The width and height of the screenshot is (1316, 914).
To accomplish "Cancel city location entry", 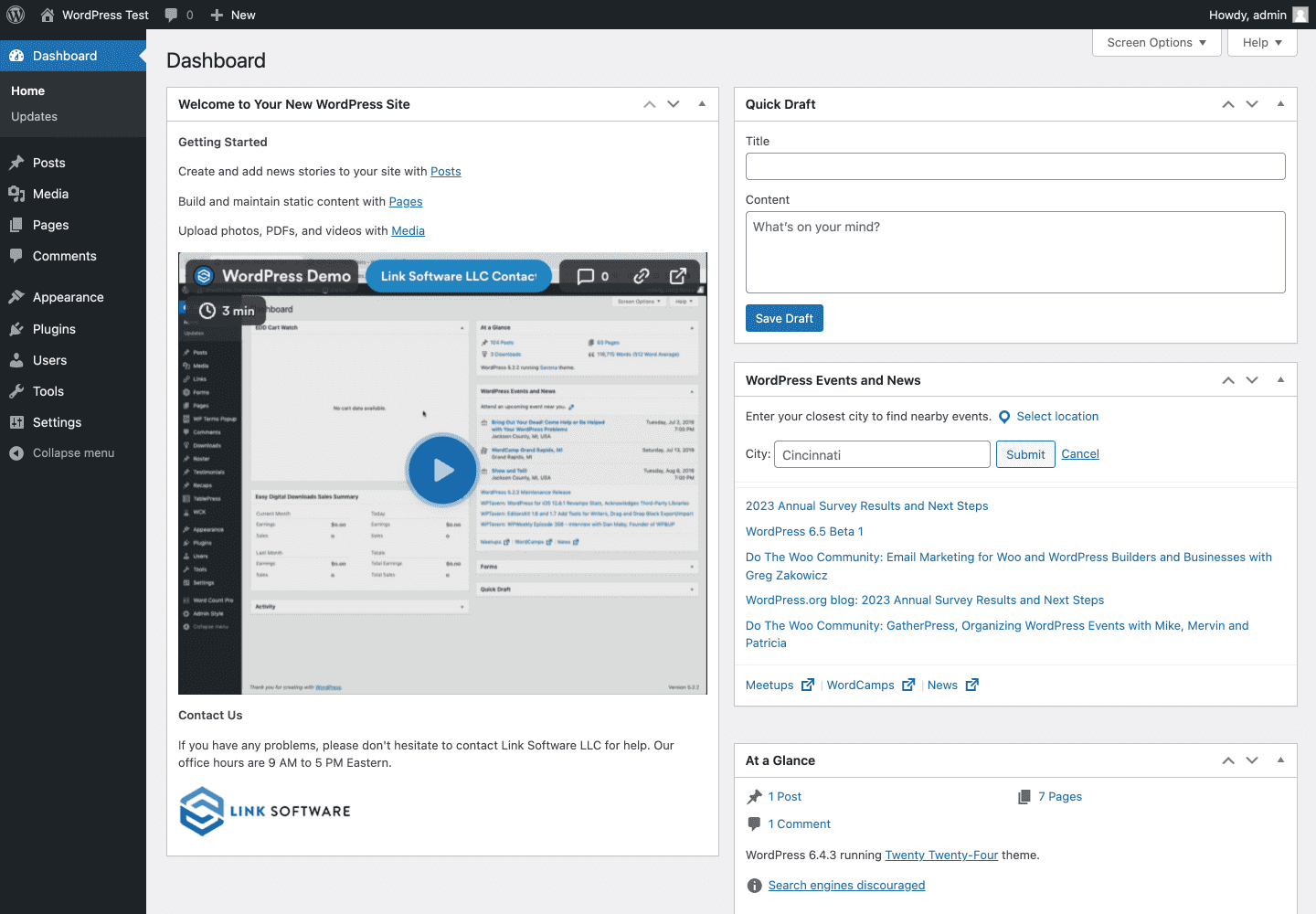I will [x=1080, y=454].
